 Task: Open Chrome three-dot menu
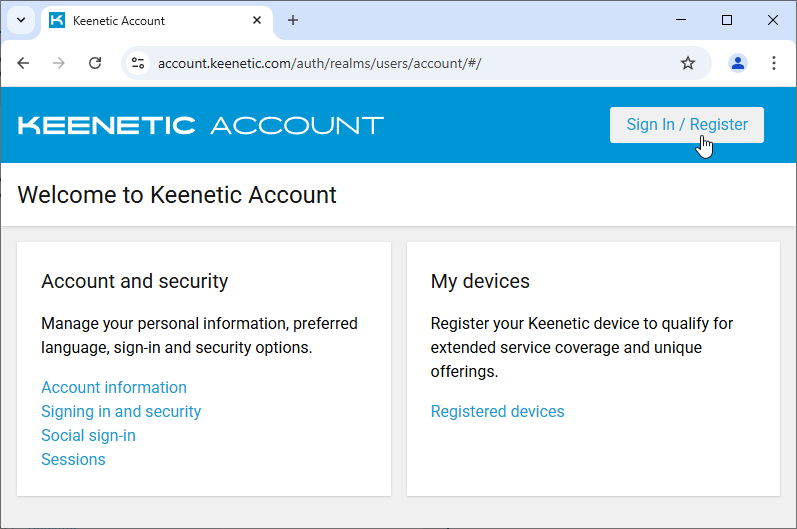point(774,63)
